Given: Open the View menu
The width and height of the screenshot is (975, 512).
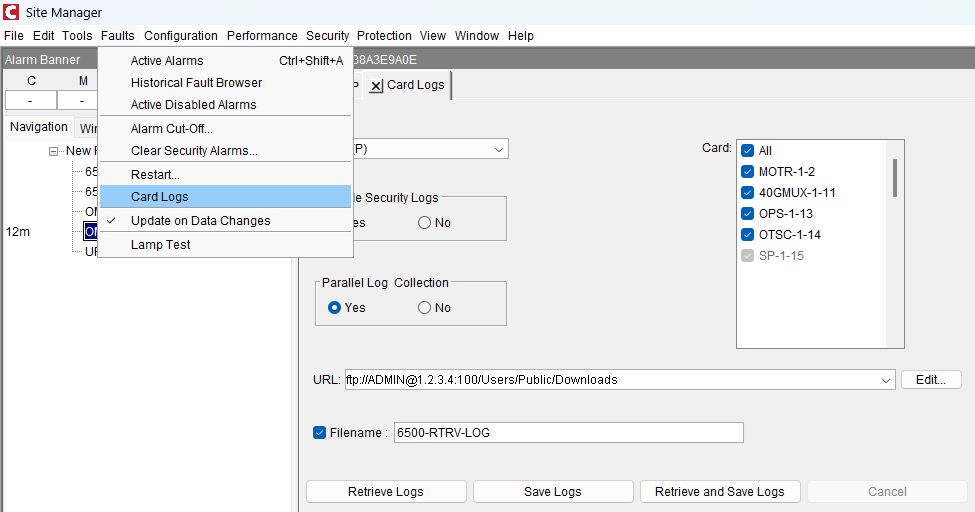Looking at the screenshot, I should pyautogui.click(x=433, y=35).
